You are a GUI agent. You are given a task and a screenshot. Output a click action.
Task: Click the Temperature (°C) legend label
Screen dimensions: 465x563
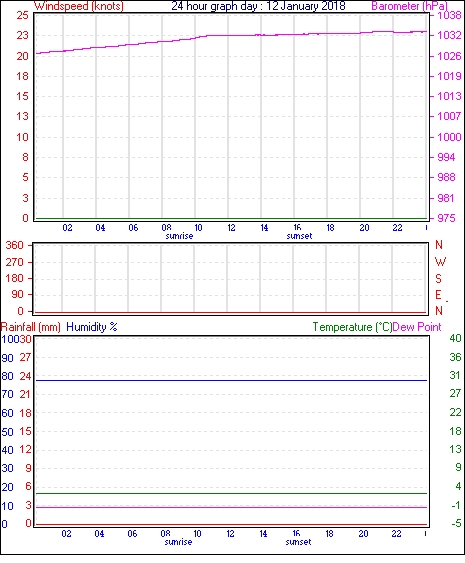click(x=352, y=327)
